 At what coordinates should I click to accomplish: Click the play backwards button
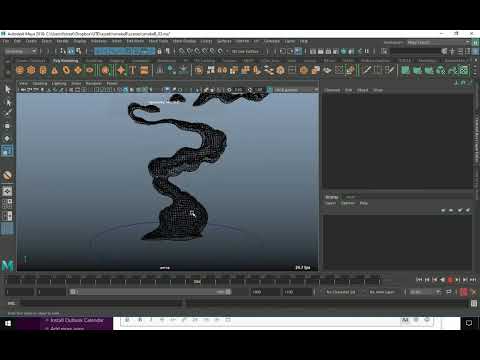442,280
